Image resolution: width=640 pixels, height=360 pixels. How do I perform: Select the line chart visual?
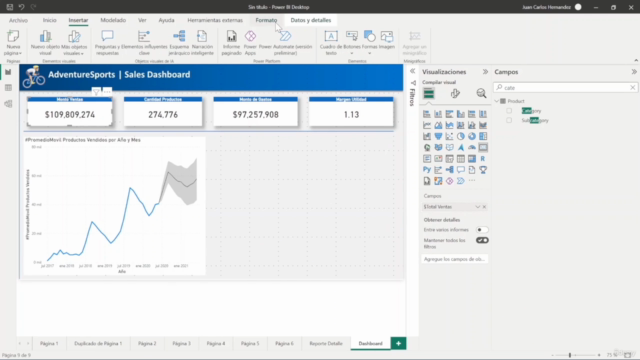click(x=427, y=125)
